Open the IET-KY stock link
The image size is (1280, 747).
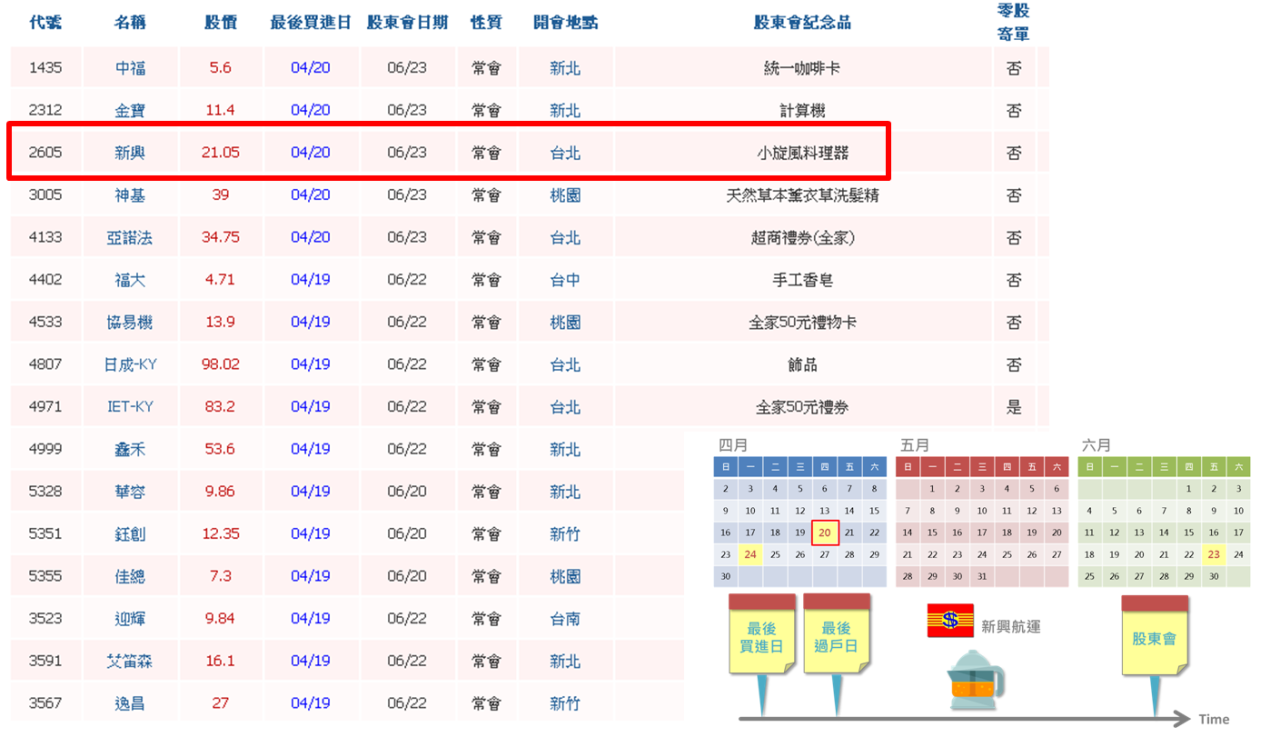(x=130, y=407)
